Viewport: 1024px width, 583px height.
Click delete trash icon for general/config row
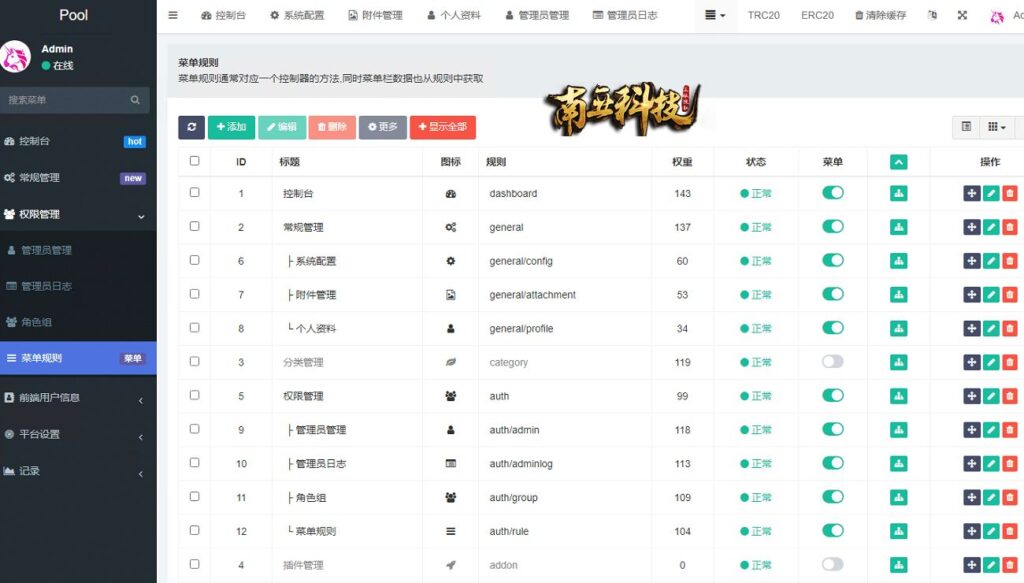tap(1010, 261)
